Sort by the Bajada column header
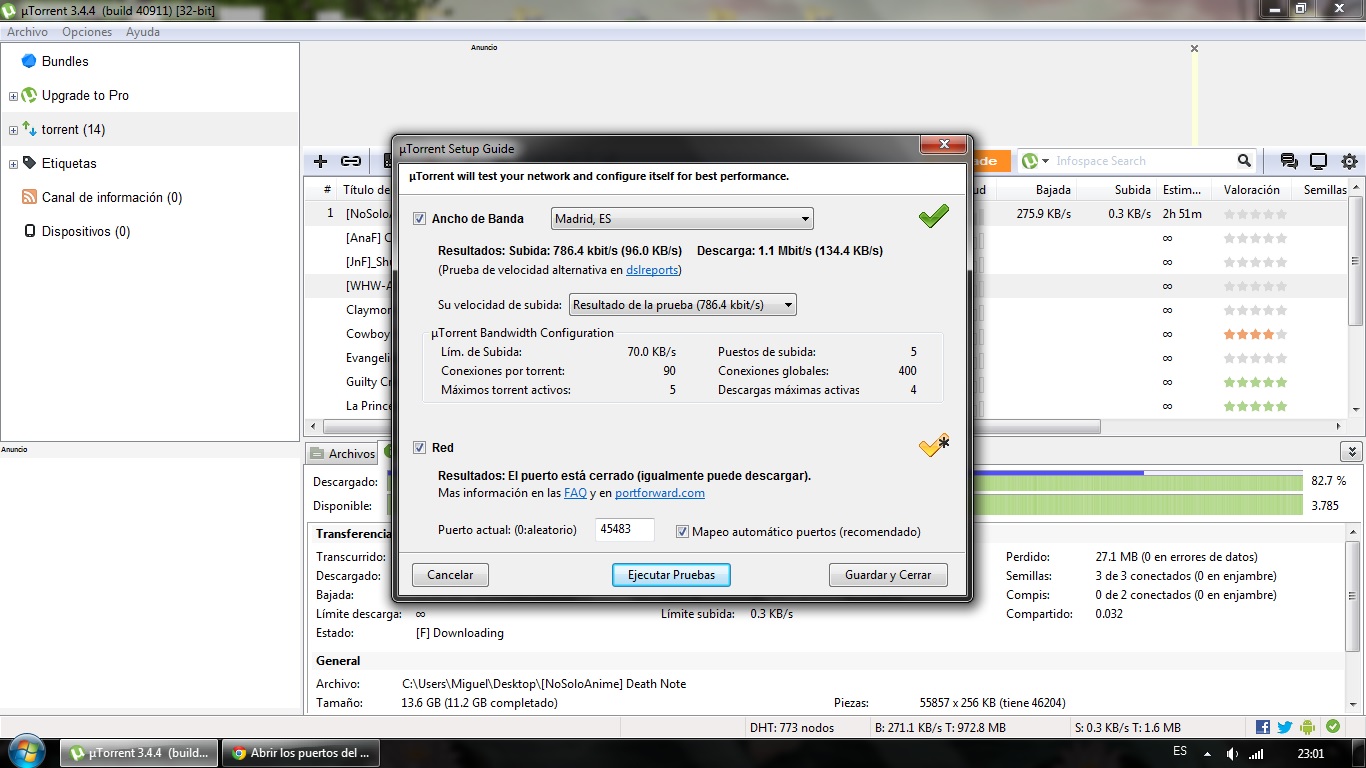This screenshot has width=1366, height=768. click(x=1053, y=189)
